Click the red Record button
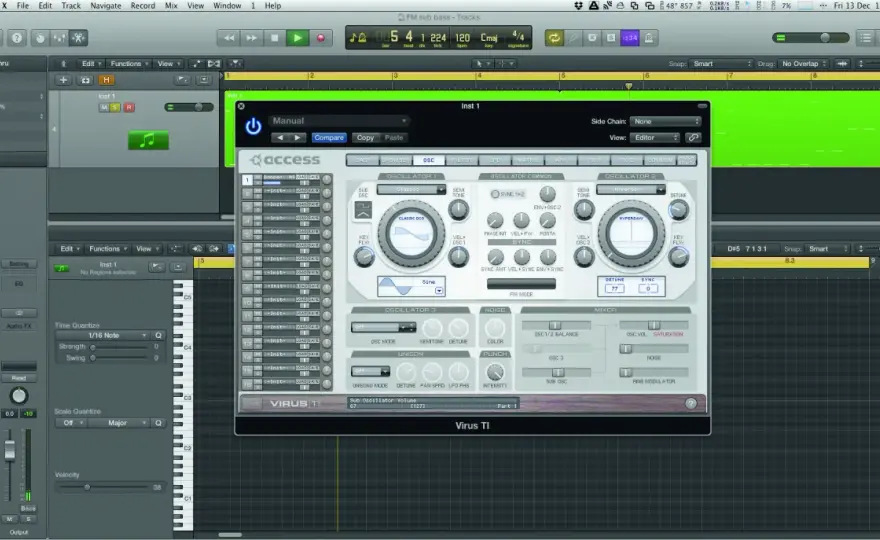This screenshot has height=540, width=880. (x=320, y=38)
